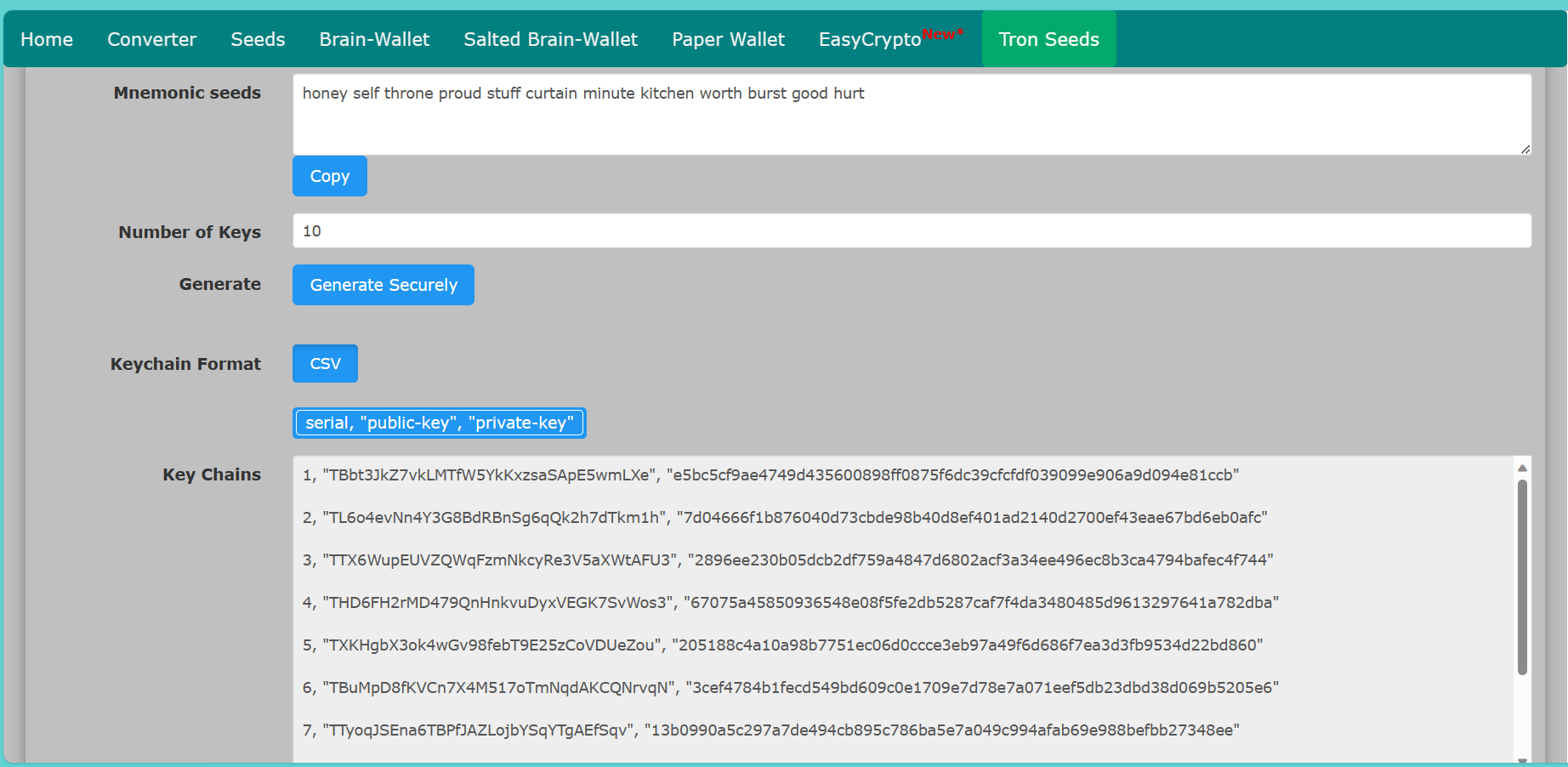
Task: Select key chain row 2 starting TL6o4evNn4
Action: pyautogui.click(x=785, y=517)
